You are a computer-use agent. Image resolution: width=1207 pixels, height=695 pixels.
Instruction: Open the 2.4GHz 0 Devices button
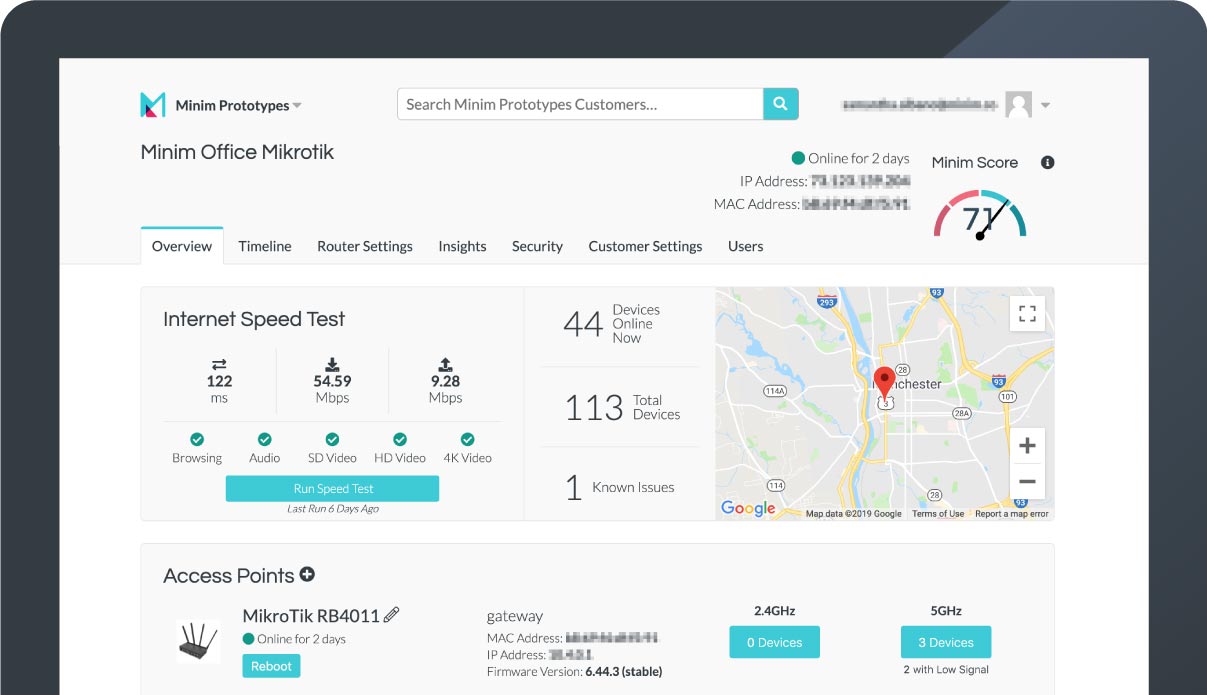[774, 642]
